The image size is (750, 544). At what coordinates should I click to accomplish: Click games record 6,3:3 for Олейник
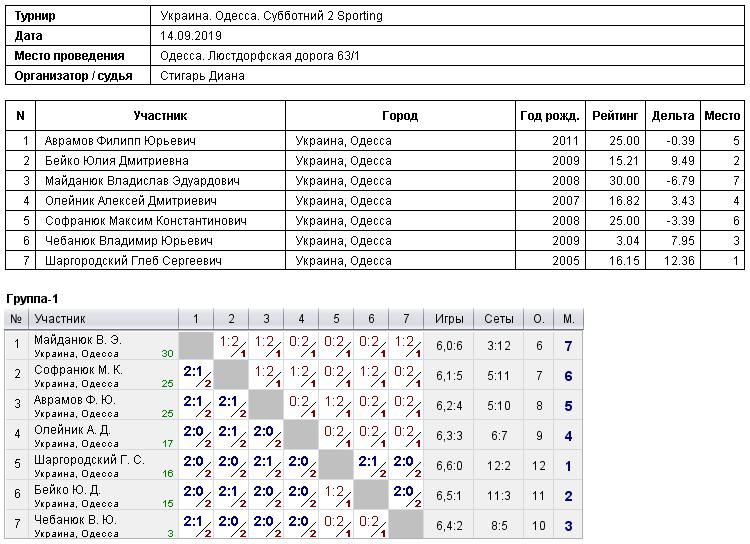pos(449,436)
